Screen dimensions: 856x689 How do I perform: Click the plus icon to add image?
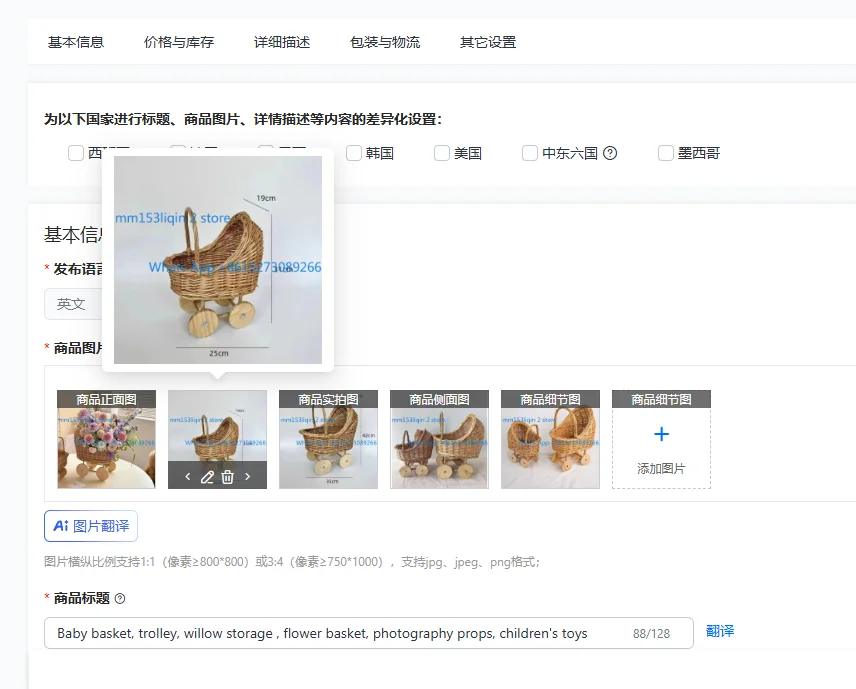point(662,434)
